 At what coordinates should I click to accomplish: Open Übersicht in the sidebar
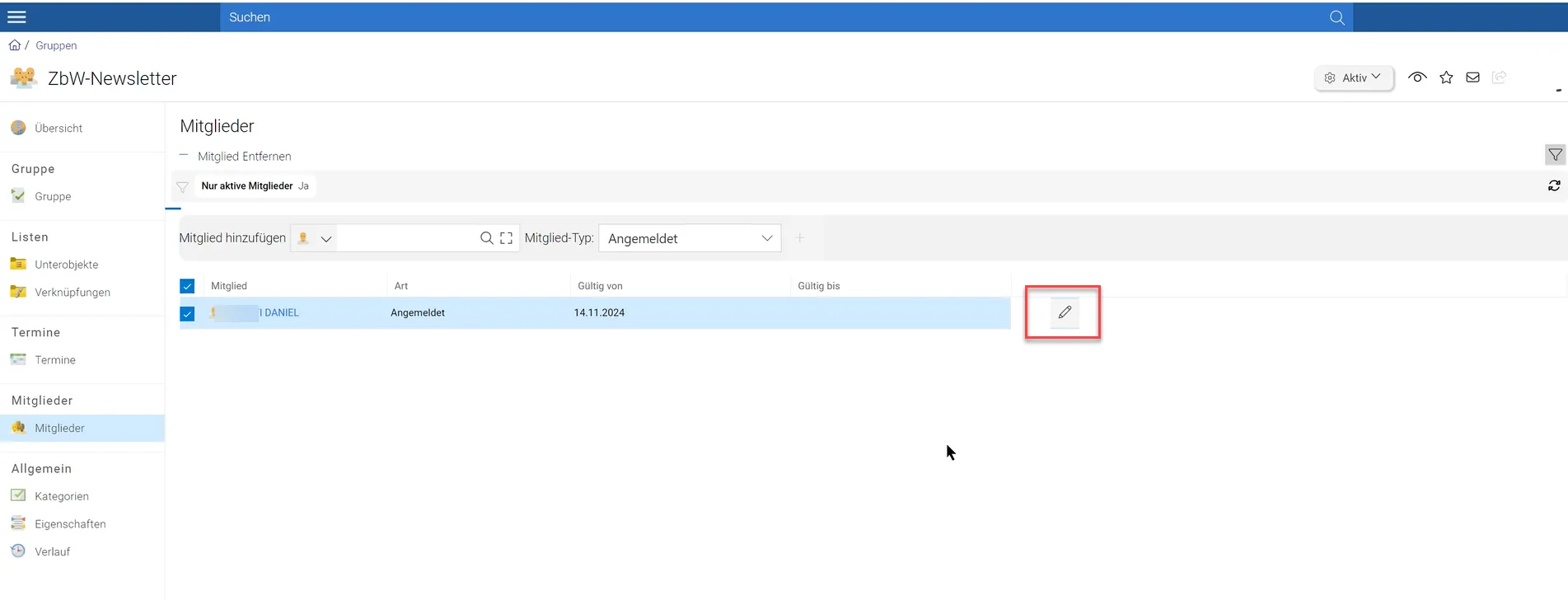(x=82, y=128)
